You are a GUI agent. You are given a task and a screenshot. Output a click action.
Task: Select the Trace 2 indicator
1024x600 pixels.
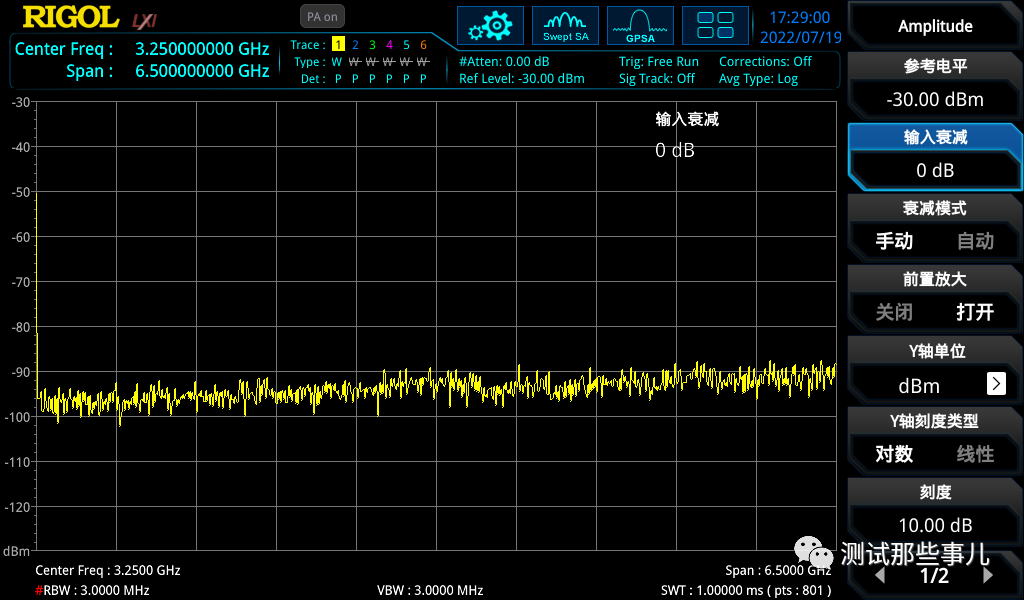[355, 45]
